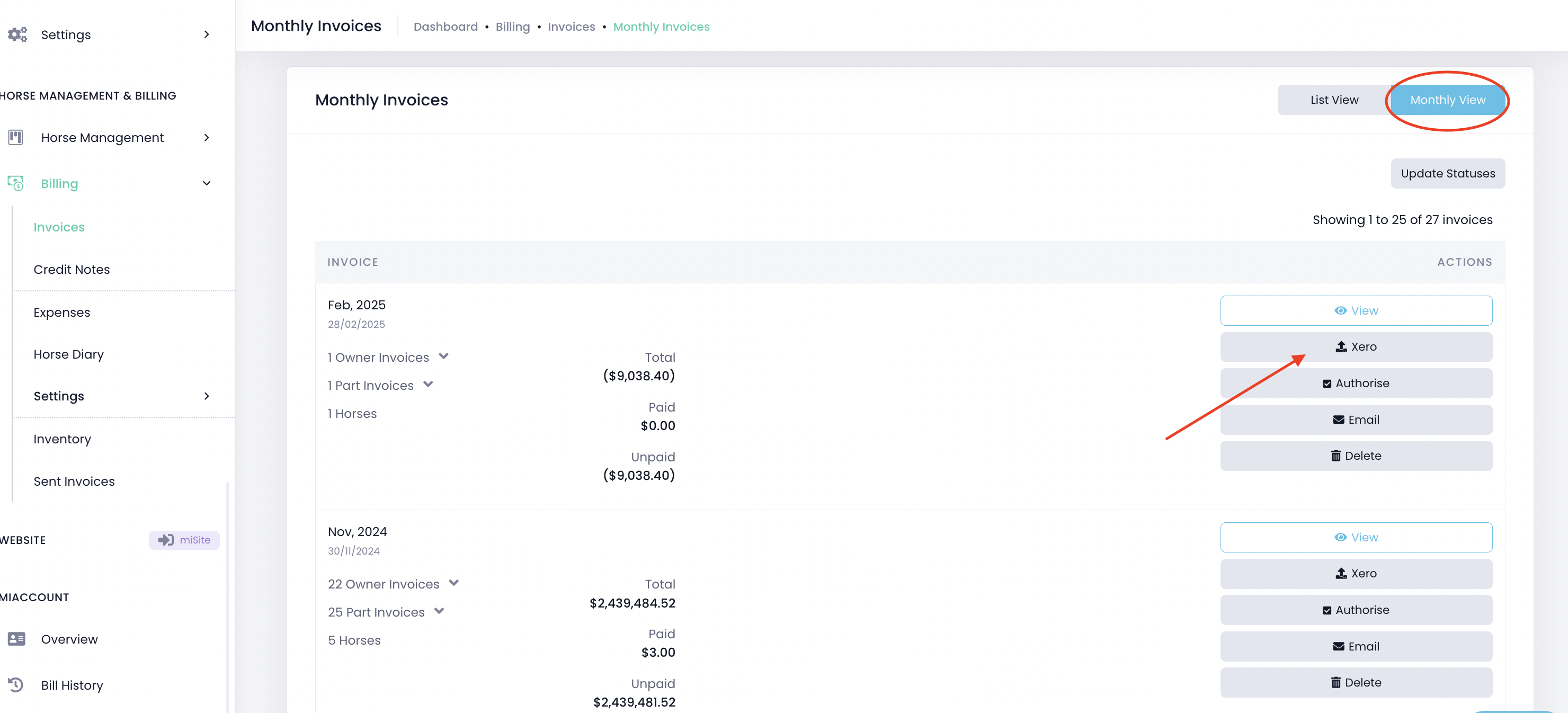Expand the Billing Settings submenu chevron
This screenshot has width=1568, height=713.
(207, 396)
